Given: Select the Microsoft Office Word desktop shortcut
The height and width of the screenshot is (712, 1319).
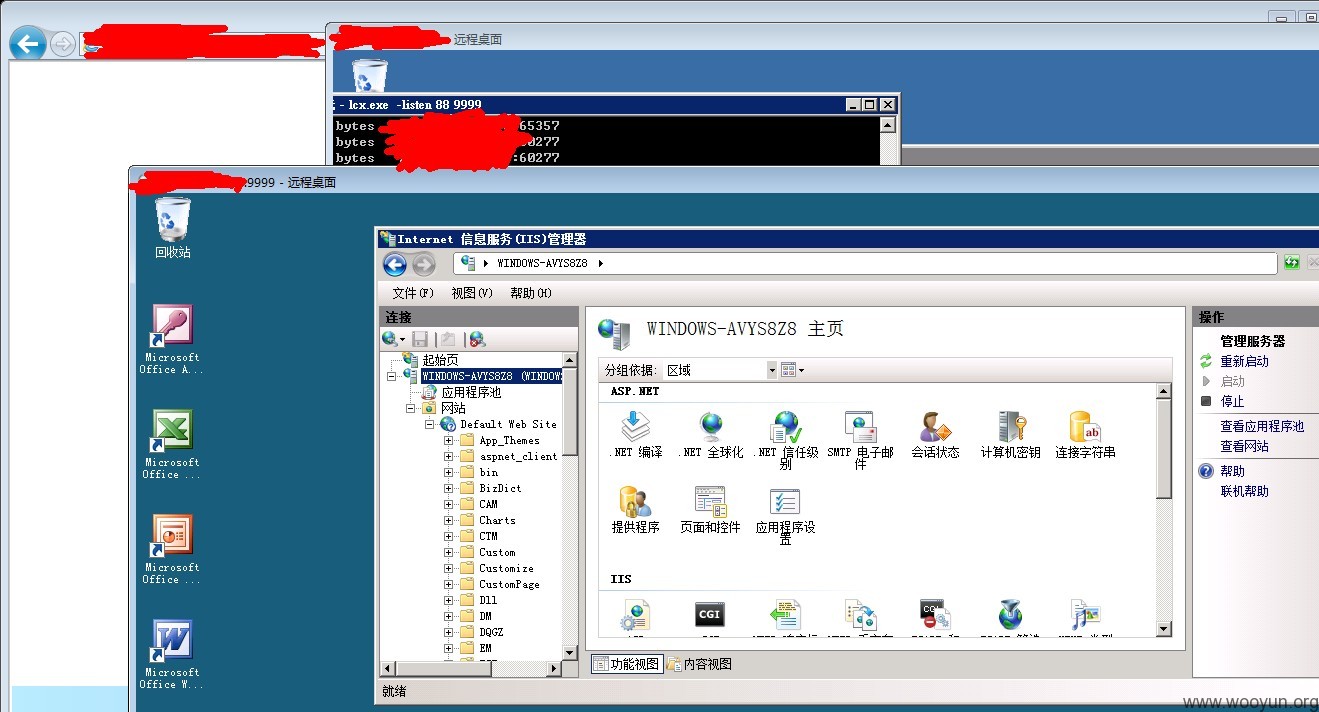Looking at the screenshot, I should click(x=172, y=655).
